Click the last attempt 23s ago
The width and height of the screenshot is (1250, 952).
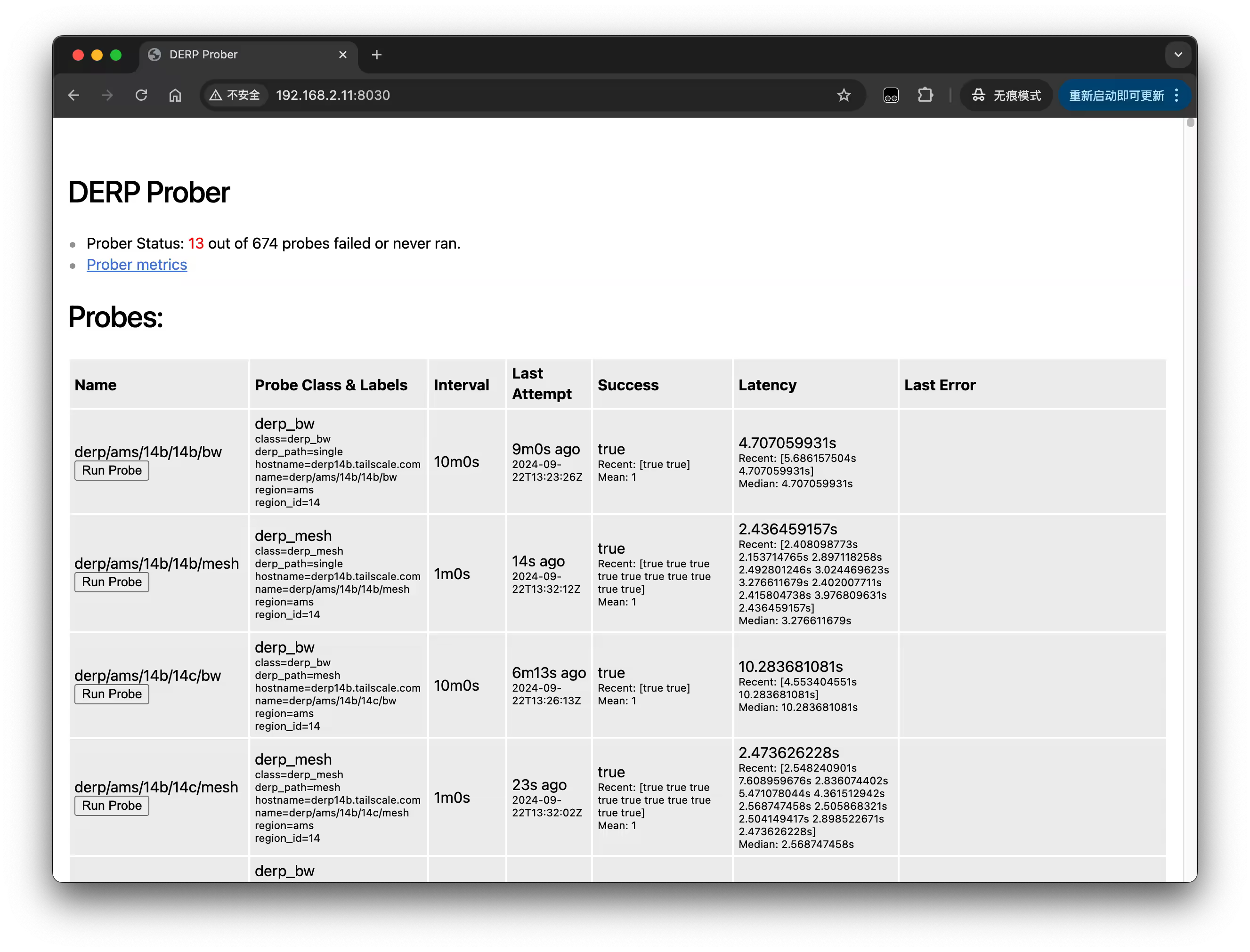pos(539,785)
